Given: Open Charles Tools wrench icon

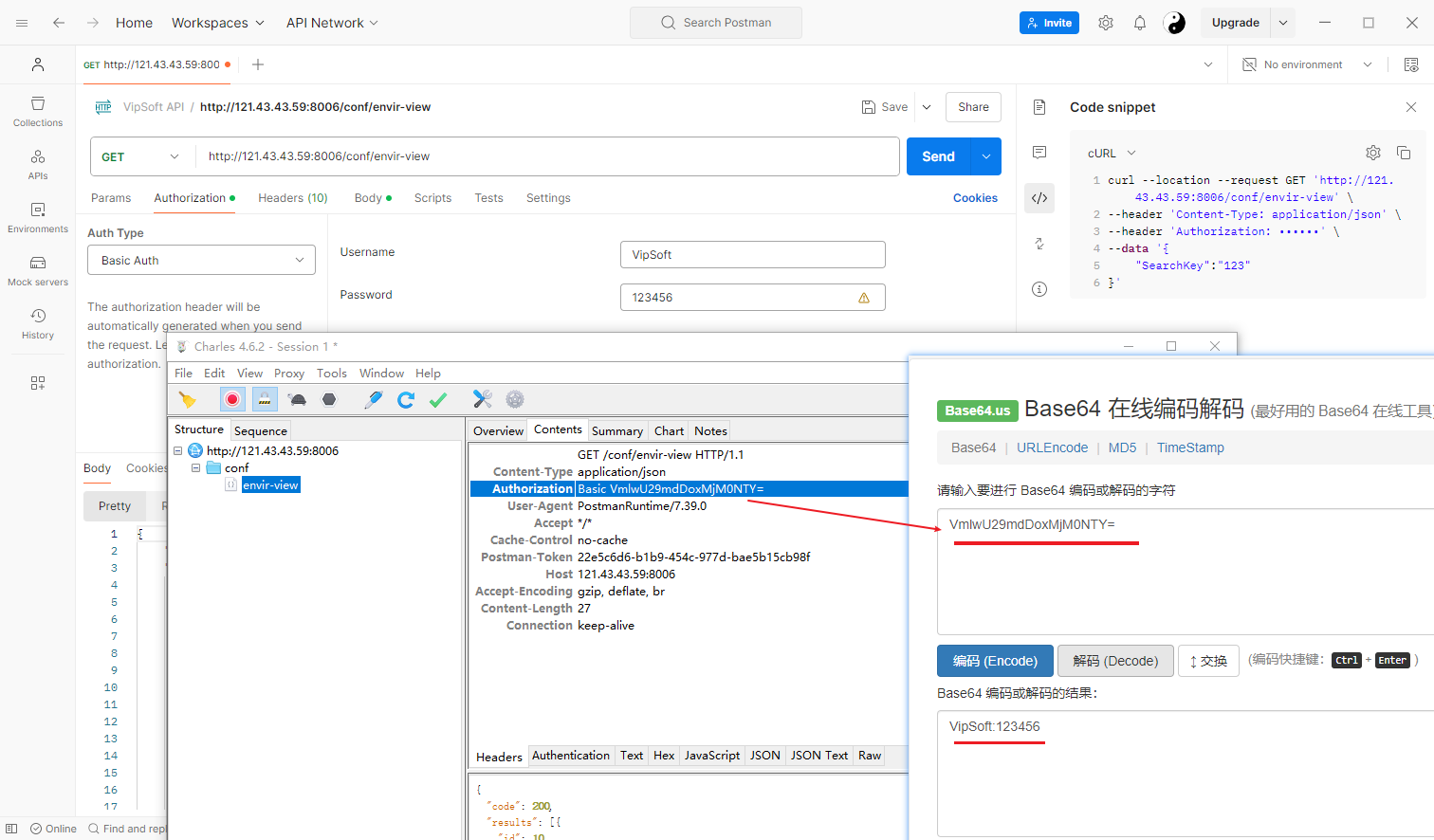Looking at the screenshot, I should point(483,399).
